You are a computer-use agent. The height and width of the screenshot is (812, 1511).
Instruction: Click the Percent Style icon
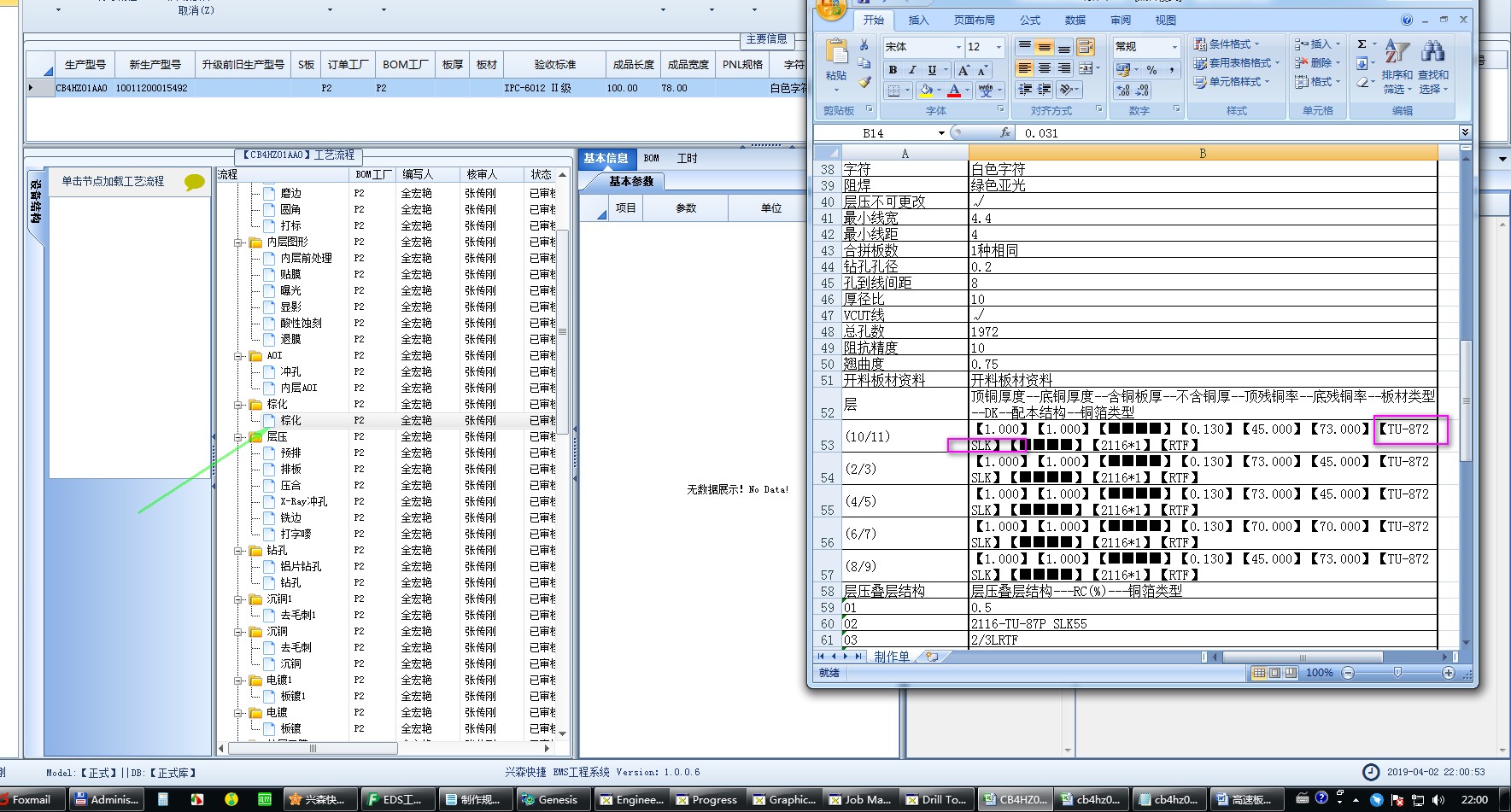point(1151,69)
